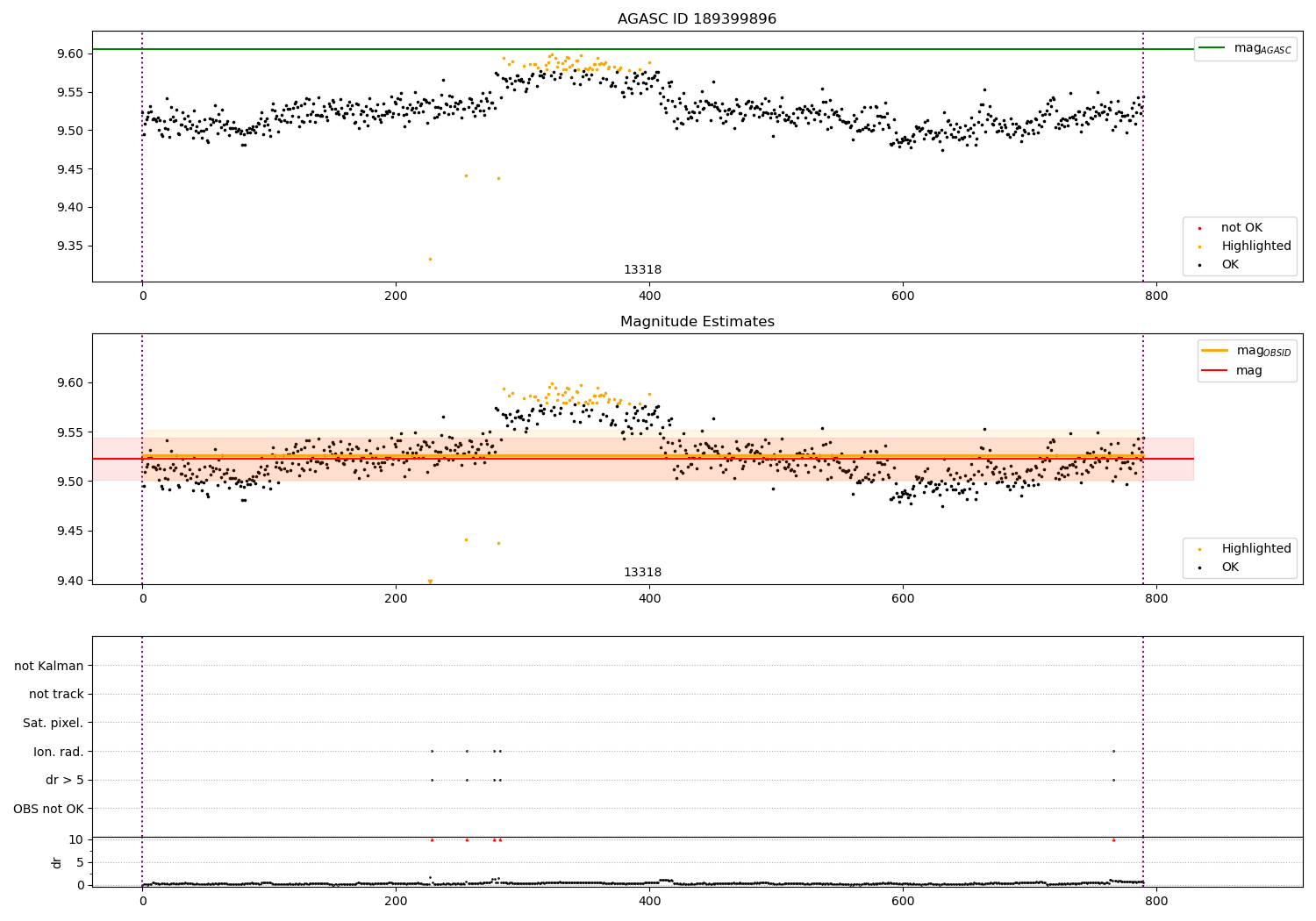This screenshot has width=1316, height=921.
Task: Click the 'not Kalman' axis label
Action: click(x=49, y=666)
